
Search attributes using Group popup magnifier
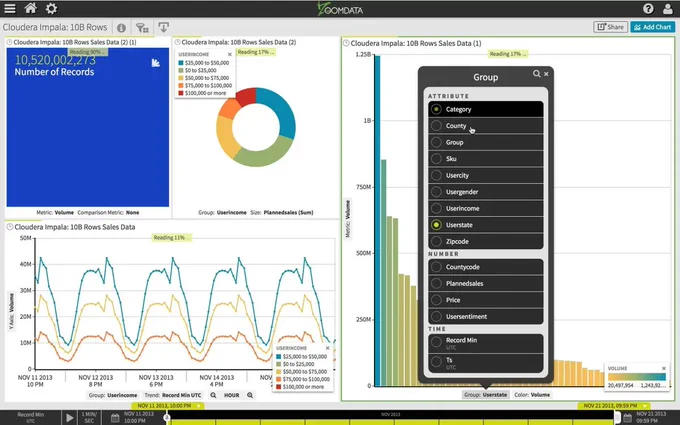(x=536, y=74)
